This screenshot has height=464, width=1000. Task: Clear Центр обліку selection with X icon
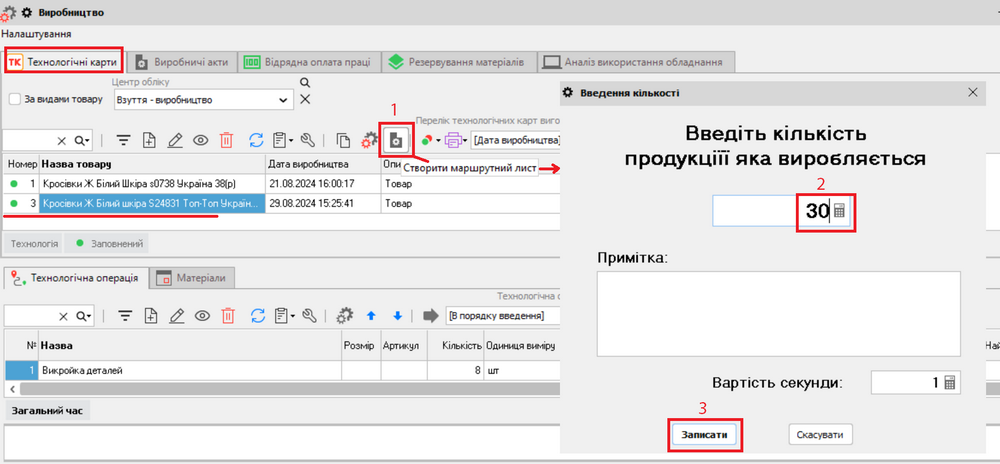pyautogui.click(x=305, y=99)
